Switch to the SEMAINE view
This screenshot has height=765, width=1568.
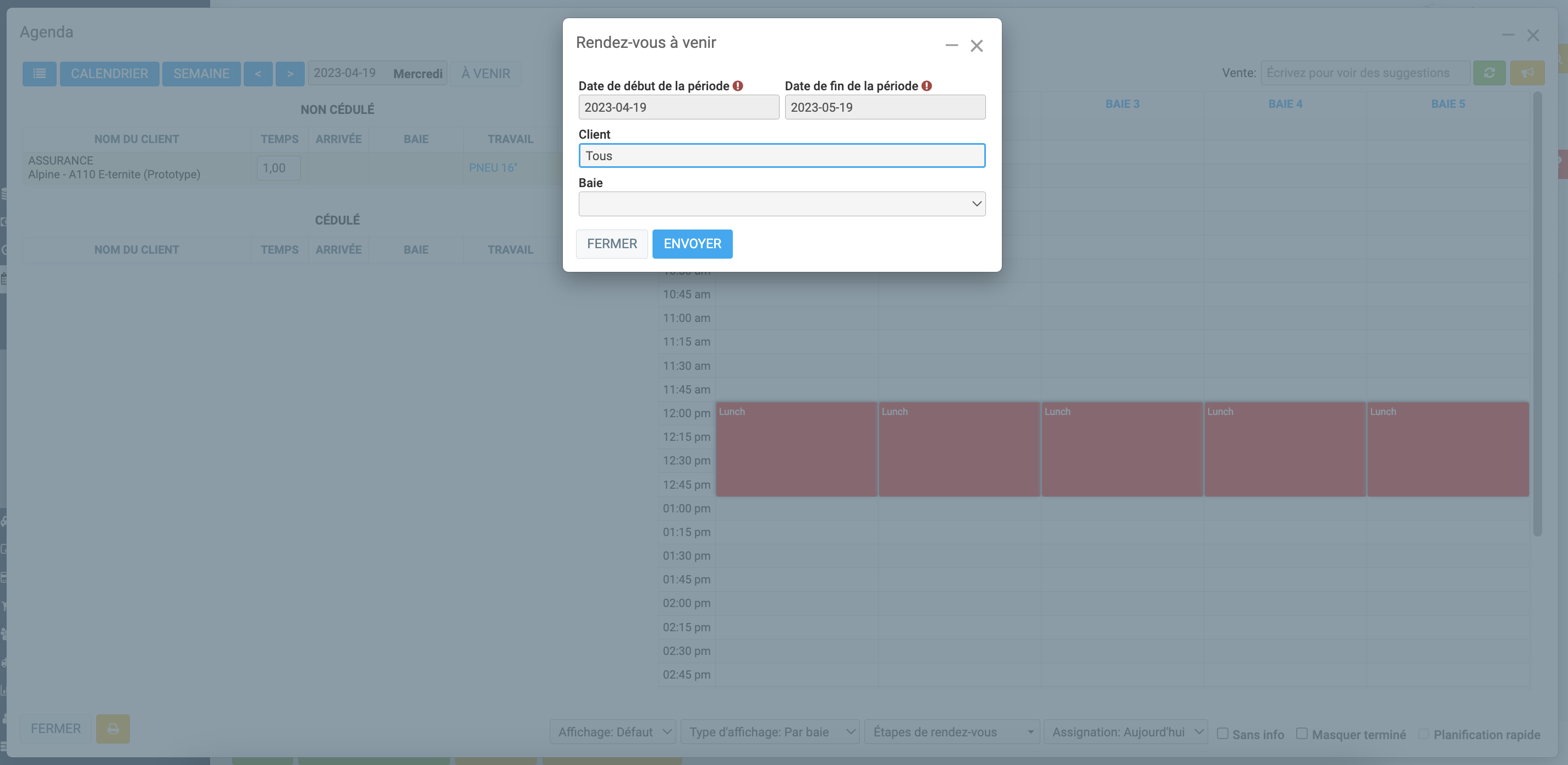coord(201,74)
